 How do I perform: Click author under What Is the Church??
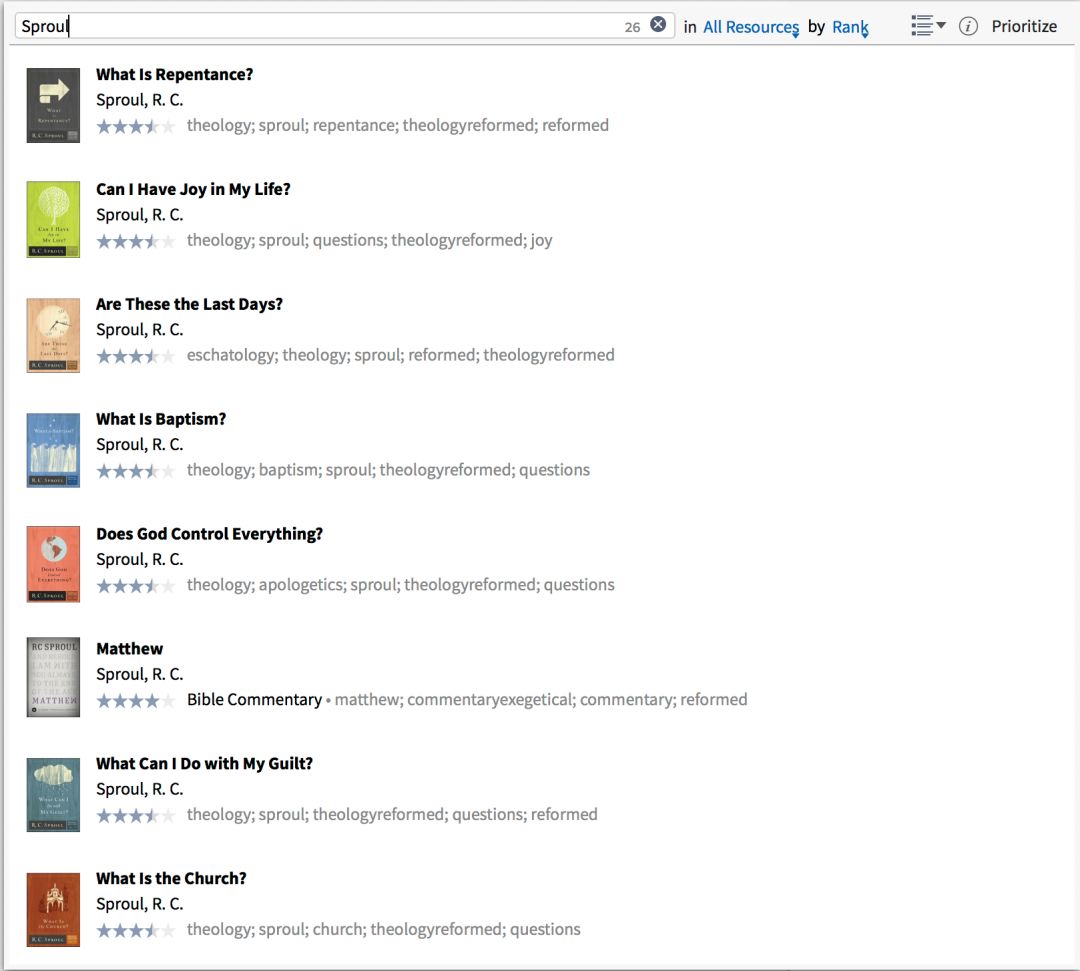[x=140, y=904]
